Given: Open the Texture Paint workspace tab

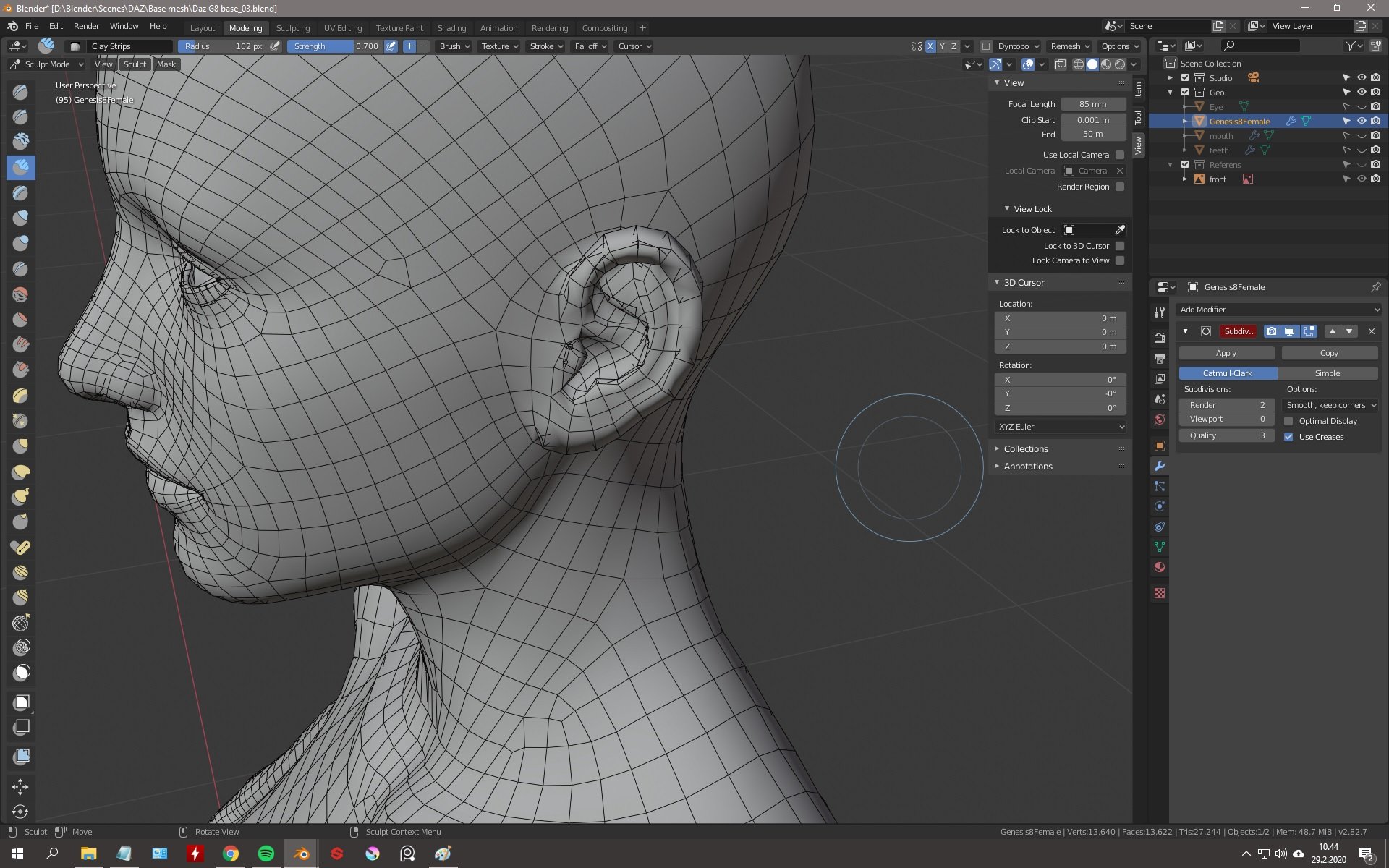Looking at the screenshot, I should point(398,27).
